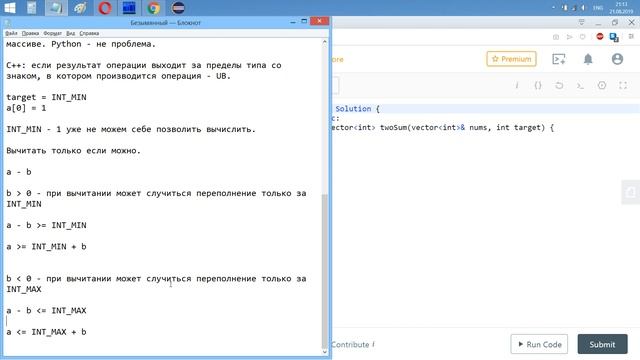Open the editor settings icon
640x360 pixels.
point(602,85)
